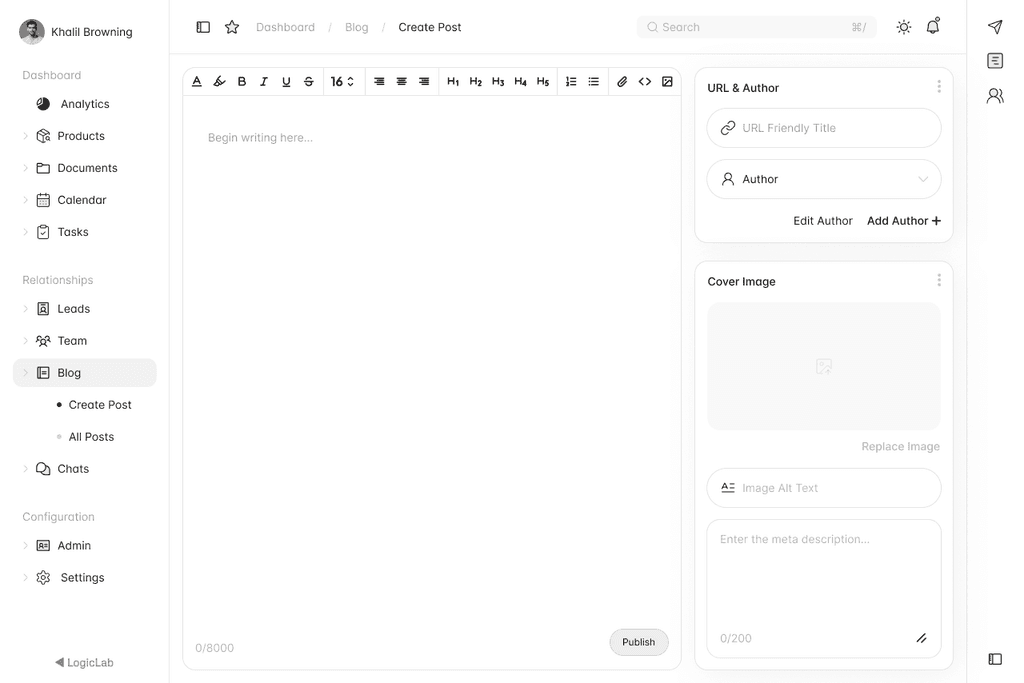
Task: Open the code block tool
Action: pyautogui.click(x=644, y=81)
